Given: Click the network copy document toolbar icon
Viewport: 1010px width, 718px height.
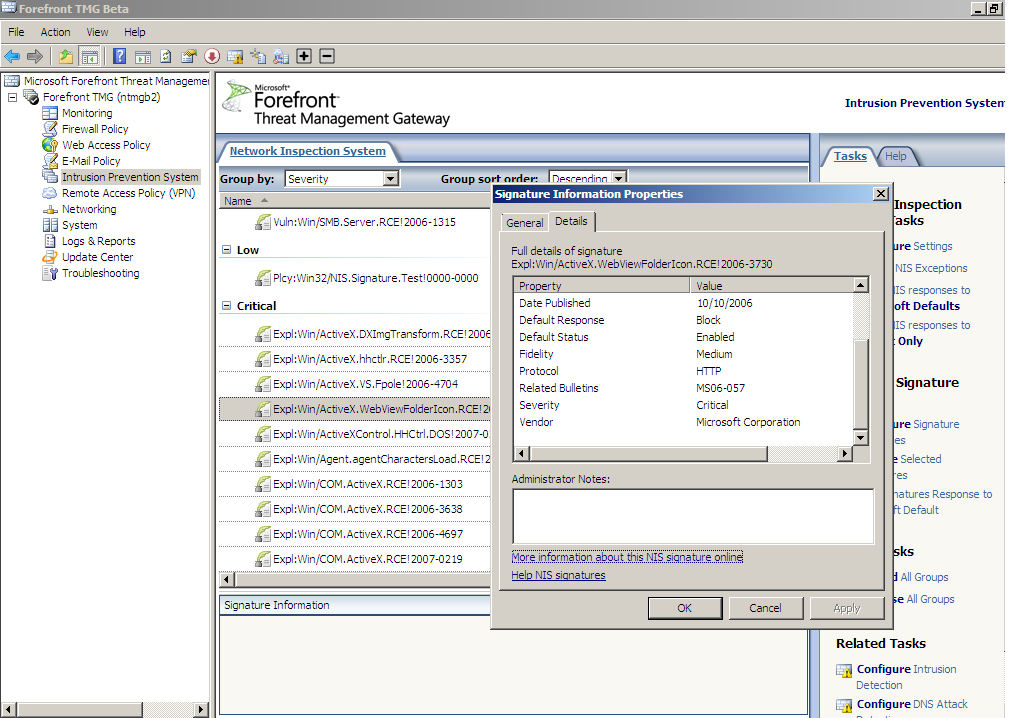Looking at the screenshot, I should point(258,57).
